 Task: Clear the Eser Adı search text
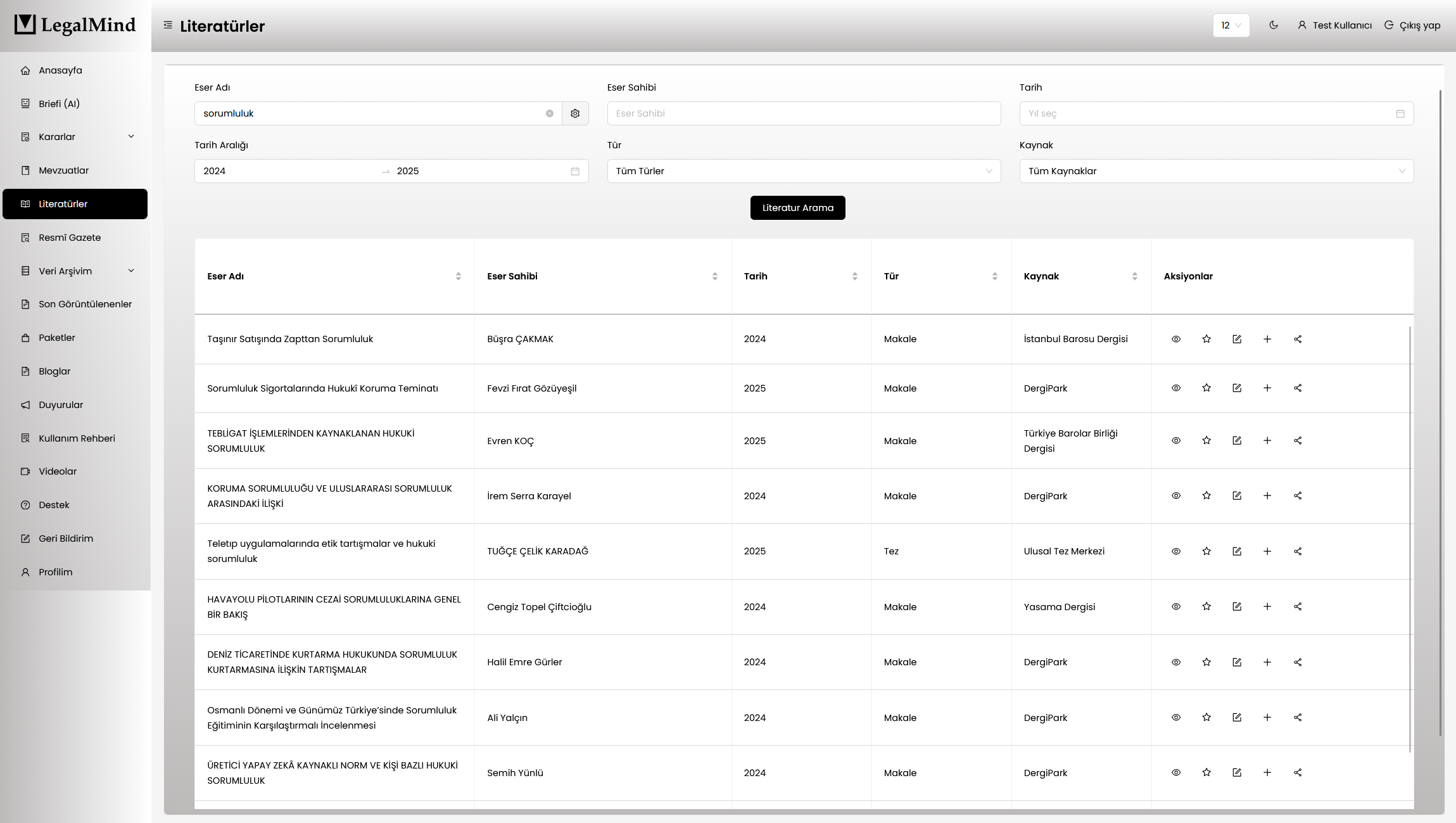(x=549, y=113)
